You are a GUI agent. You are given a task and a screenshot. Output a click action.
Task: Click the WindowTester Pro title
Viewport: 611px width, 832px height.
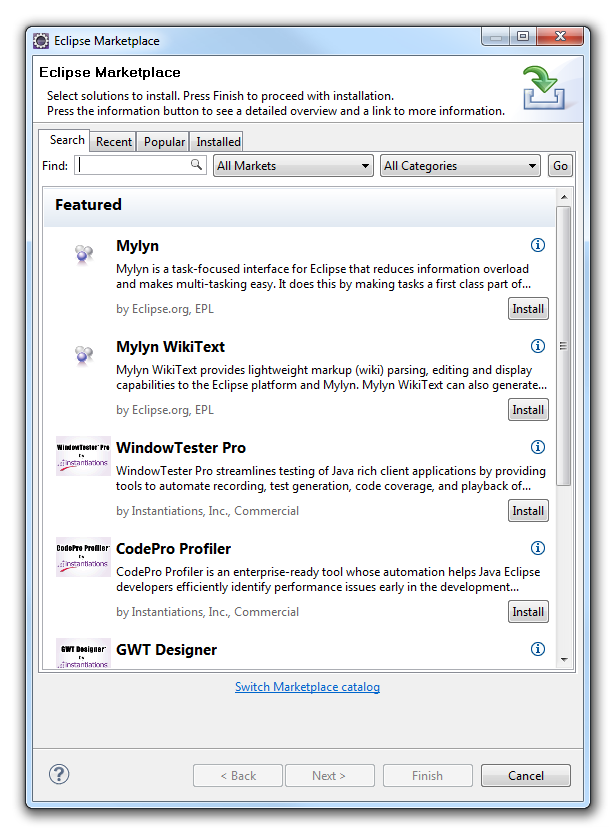(181, 448)
